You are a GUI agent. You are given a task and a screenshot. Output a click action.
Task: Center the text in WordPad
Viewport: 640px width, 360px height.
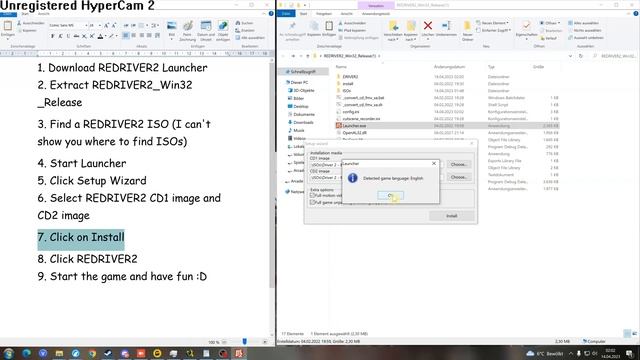click(x=133, y=36)
